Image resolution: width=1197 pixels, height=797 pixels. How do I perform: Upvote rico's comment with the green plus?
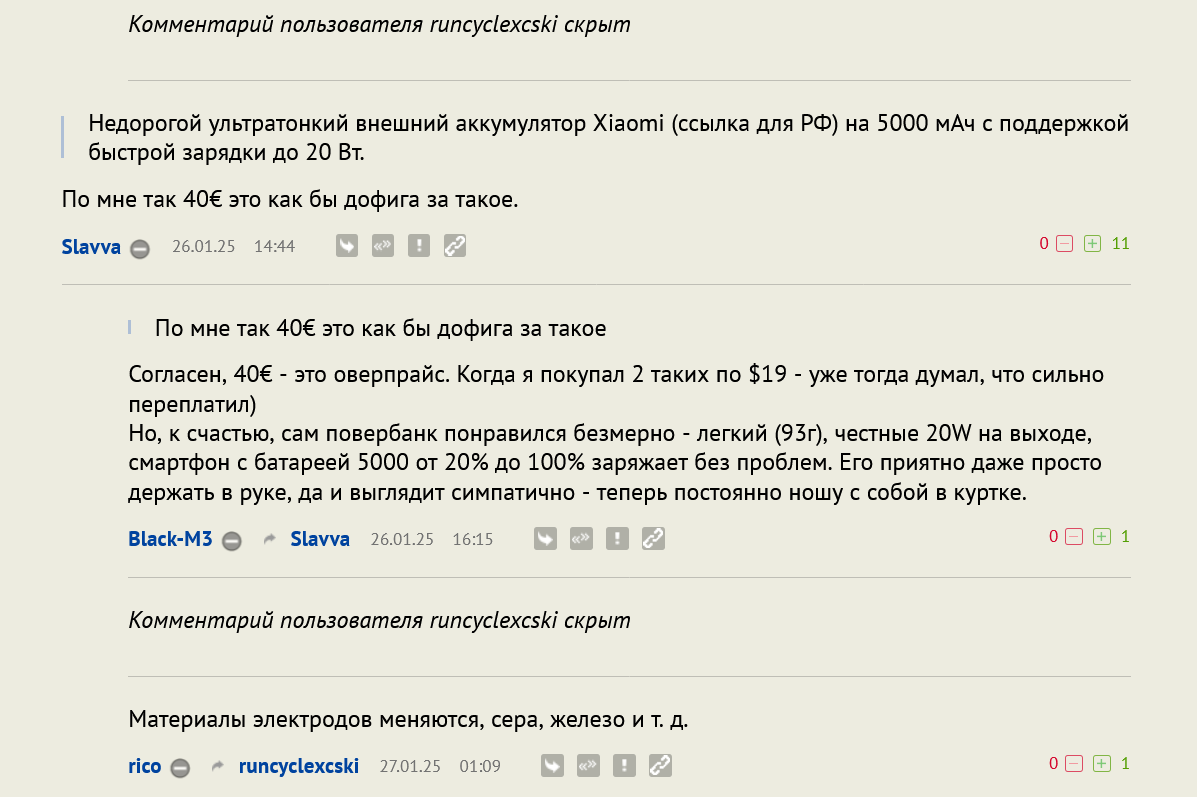click(1102, 764)
